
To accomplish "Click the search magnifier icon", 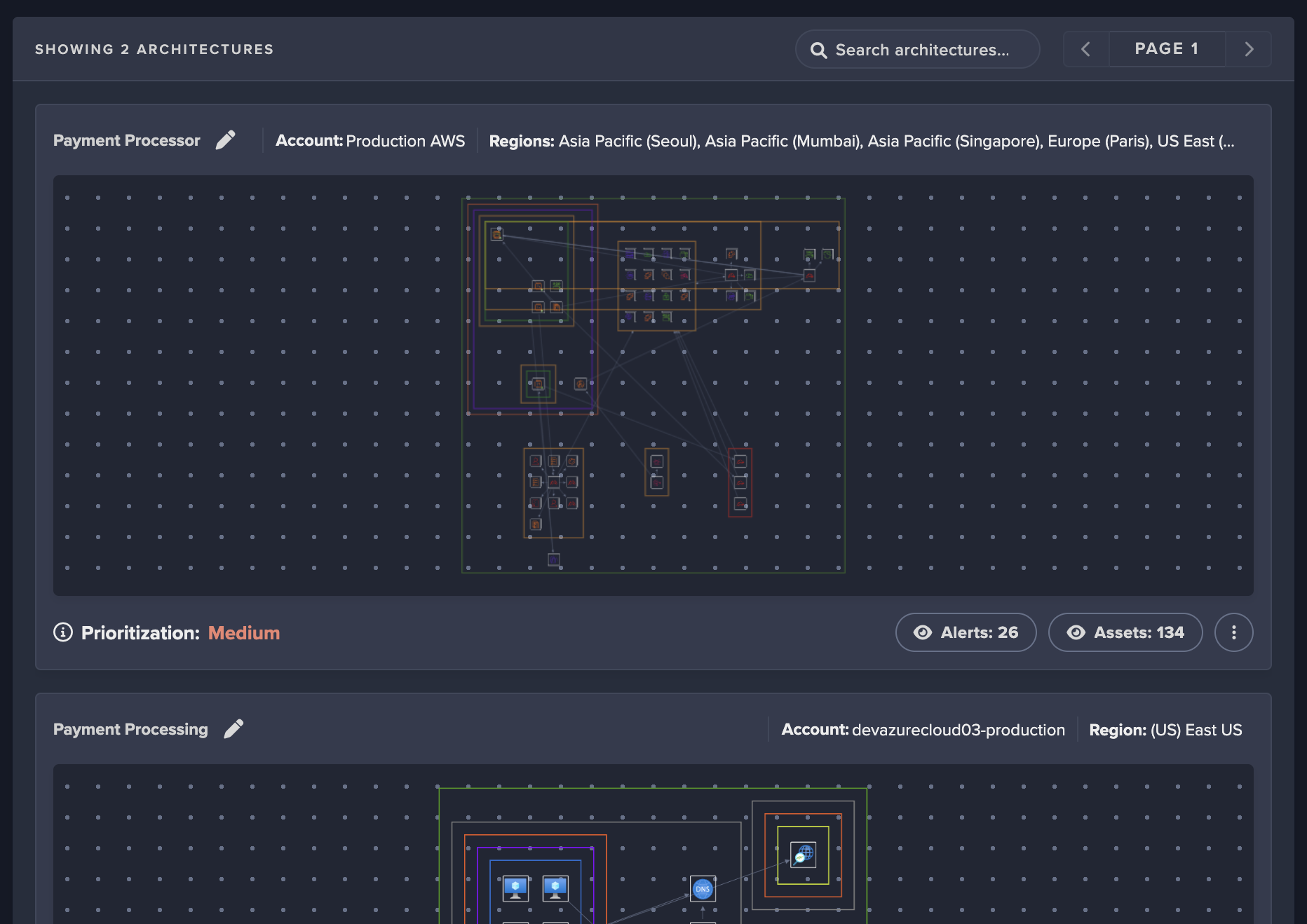I will (818, 50).
